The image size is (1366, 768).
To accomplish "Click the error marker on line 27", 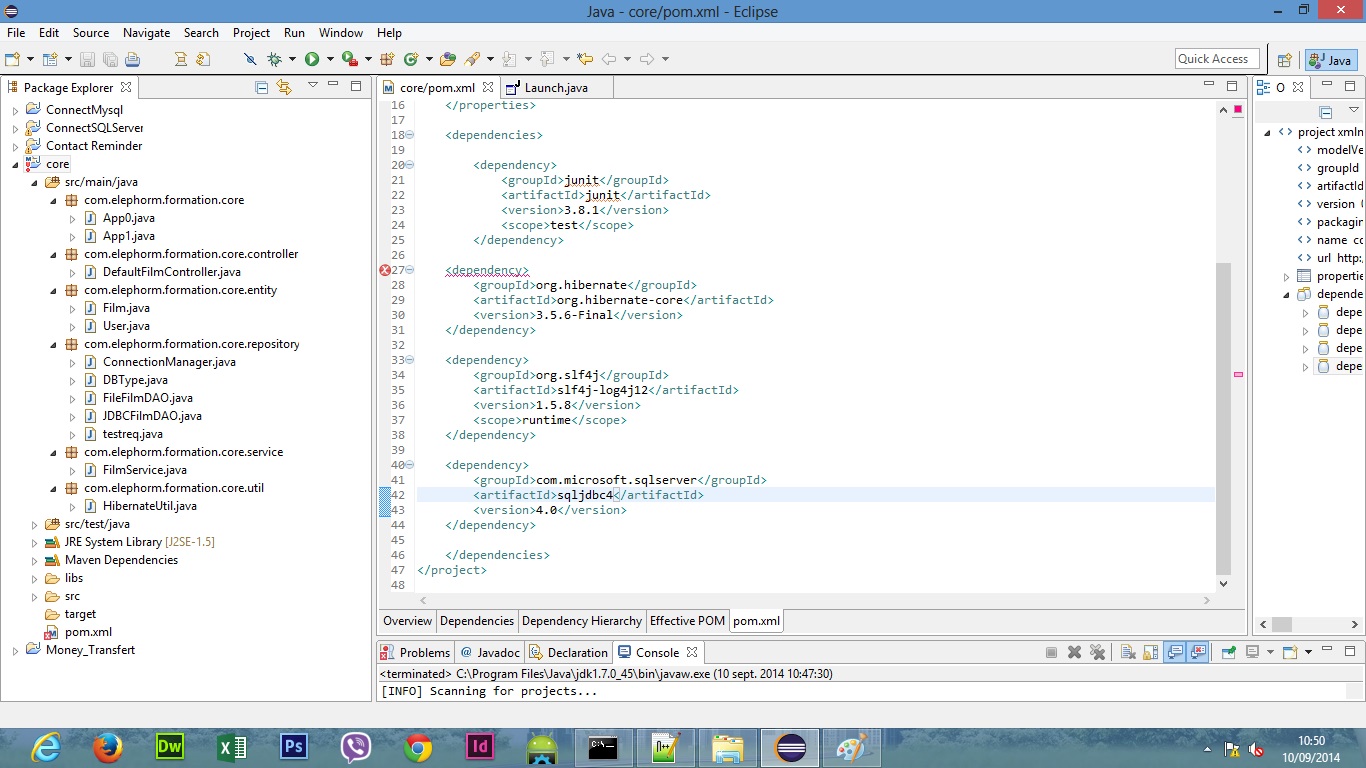I will click(385, 270).
